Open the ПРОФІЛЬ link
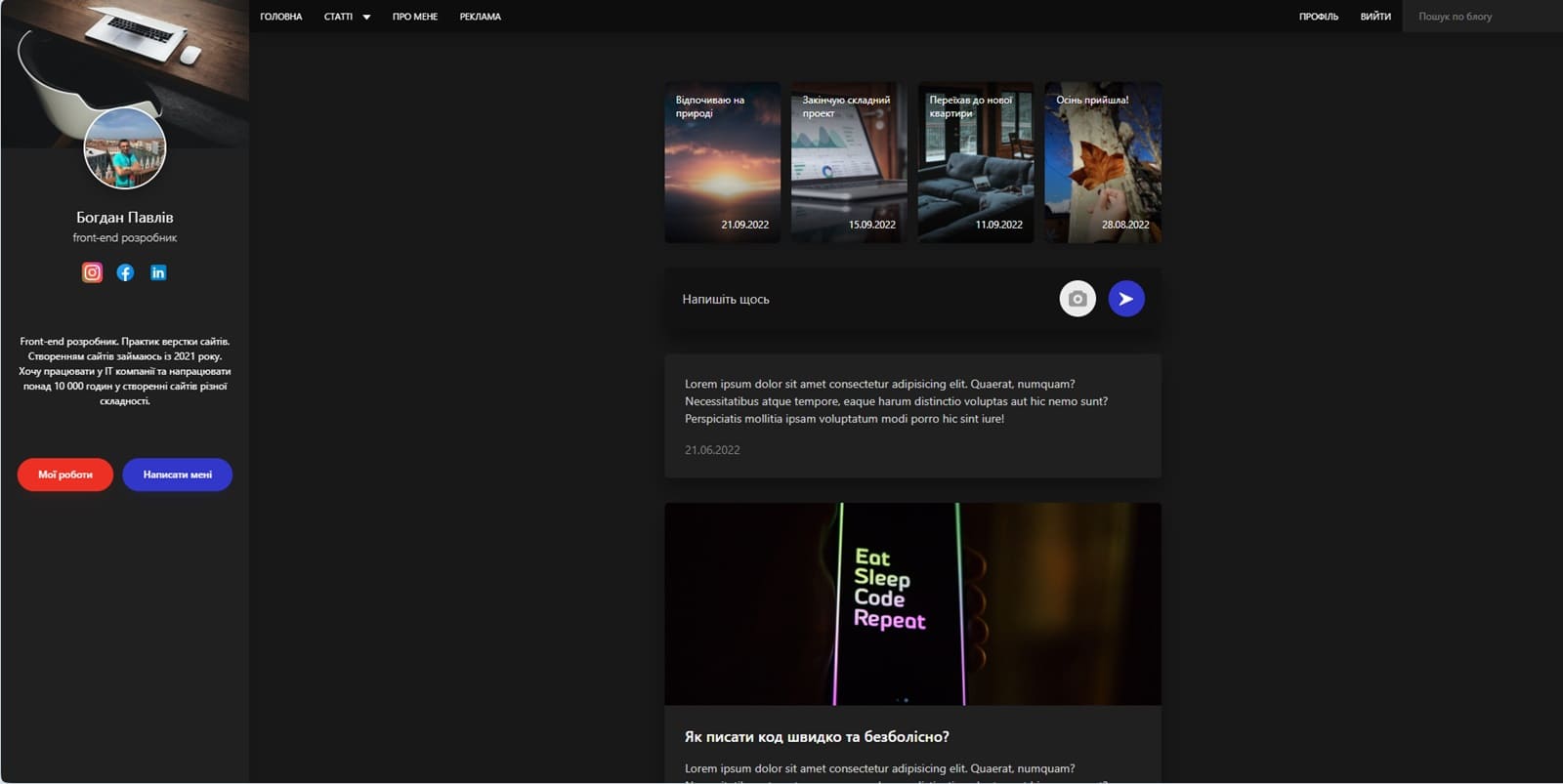Screen dimensions: 1563x784 (1318, 17)
